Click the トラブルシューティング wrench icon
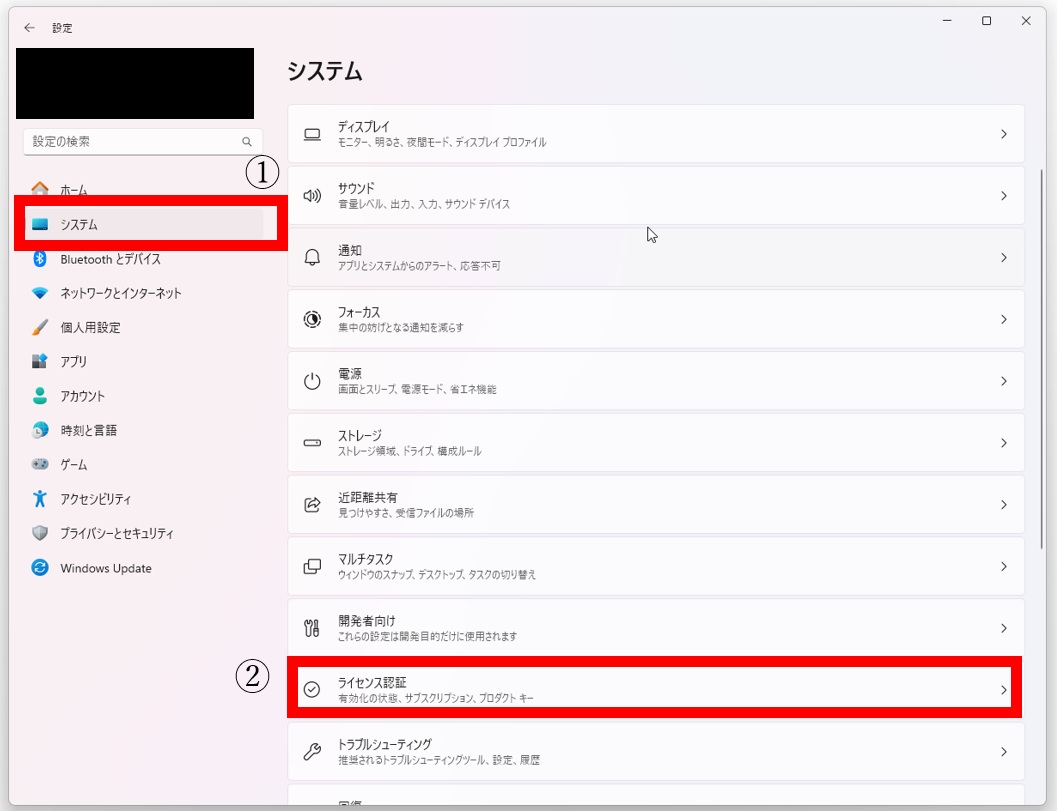This screenshot has height=811, width=1057. click(x=312, y=752)
